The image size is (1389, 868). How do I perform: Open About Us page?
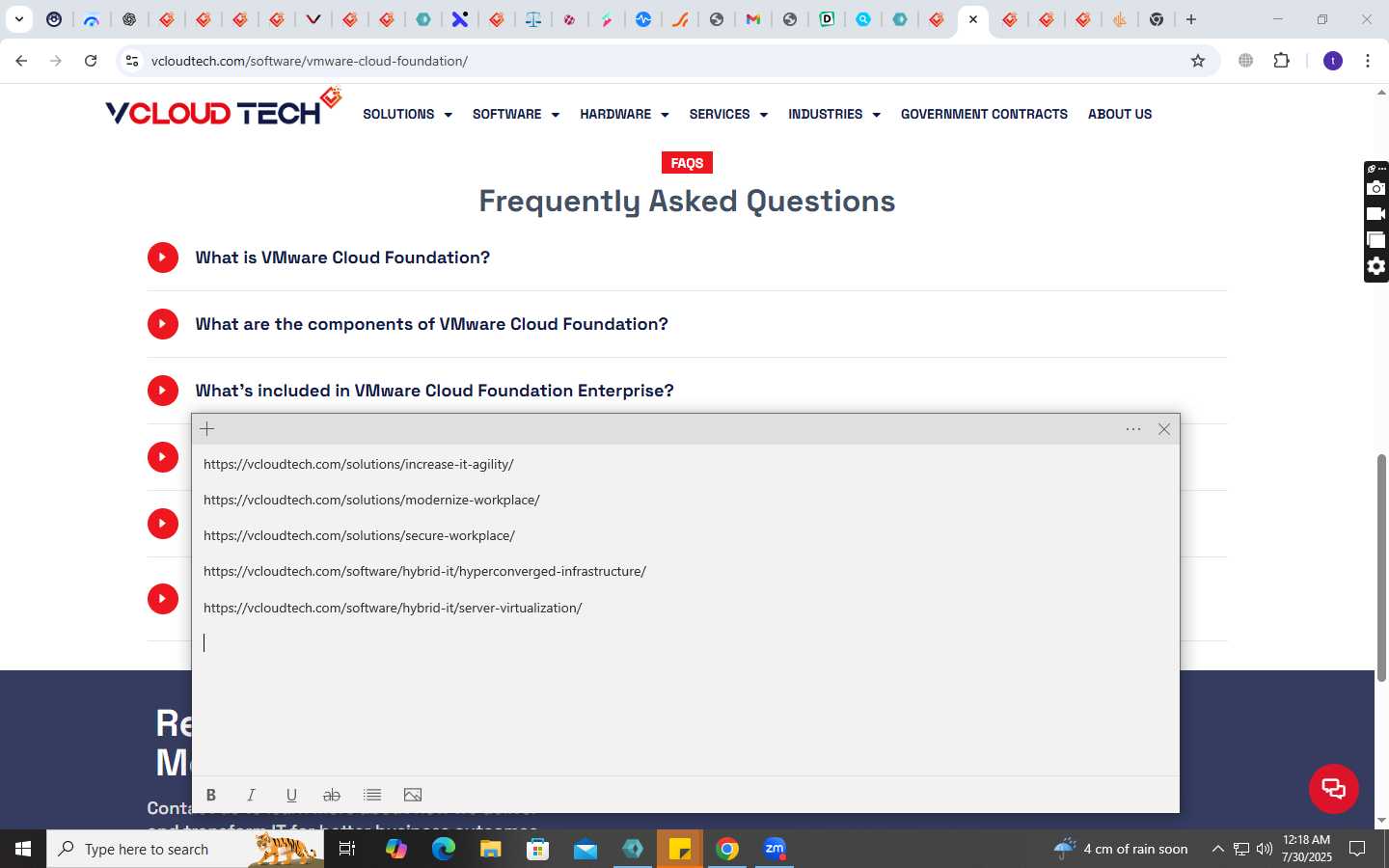tap(1120, 114)
